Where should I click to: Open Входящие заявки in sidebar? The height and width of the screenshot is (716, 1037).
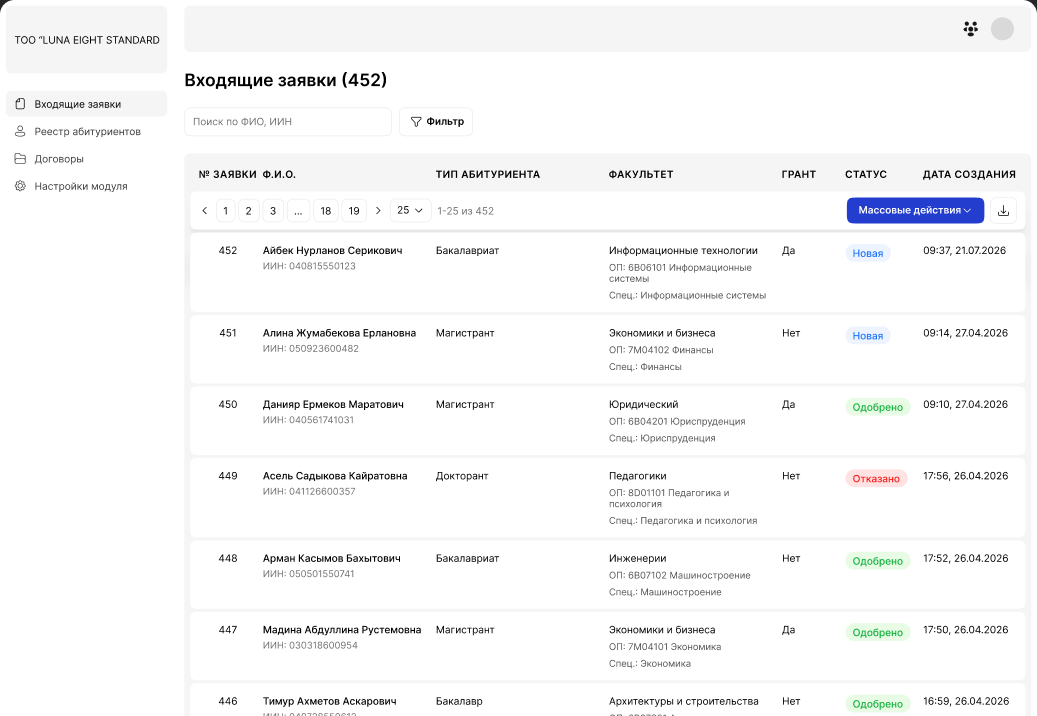coord(87,104)
